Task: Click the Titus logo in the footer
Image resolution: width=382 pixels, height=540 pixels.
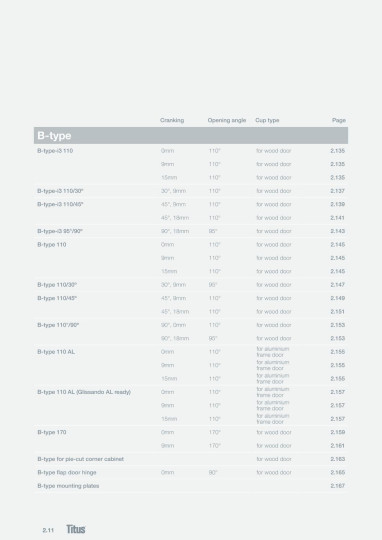Action: point(75,529)
